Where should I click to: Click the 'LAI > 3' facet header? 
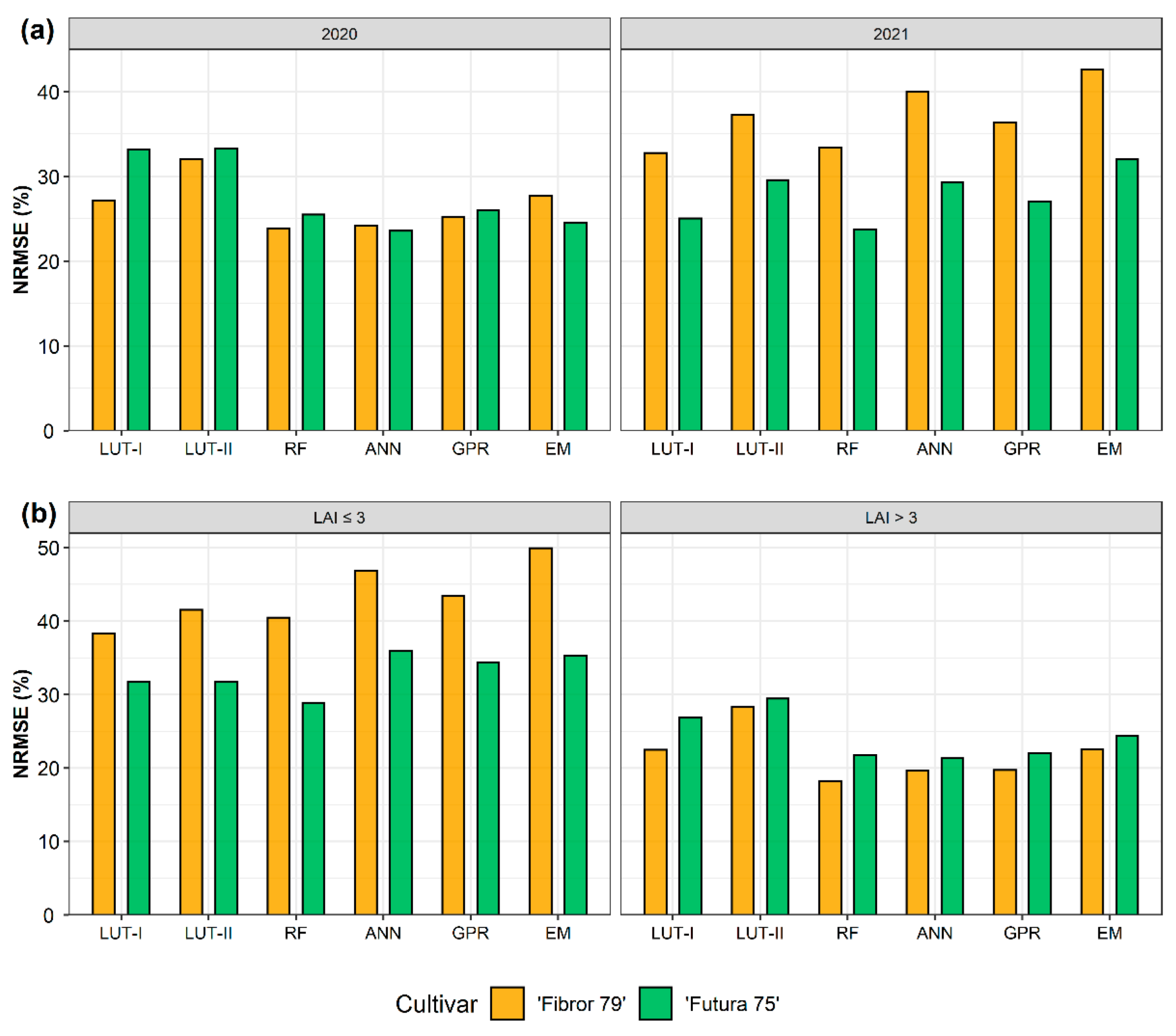tap(891, 518)
